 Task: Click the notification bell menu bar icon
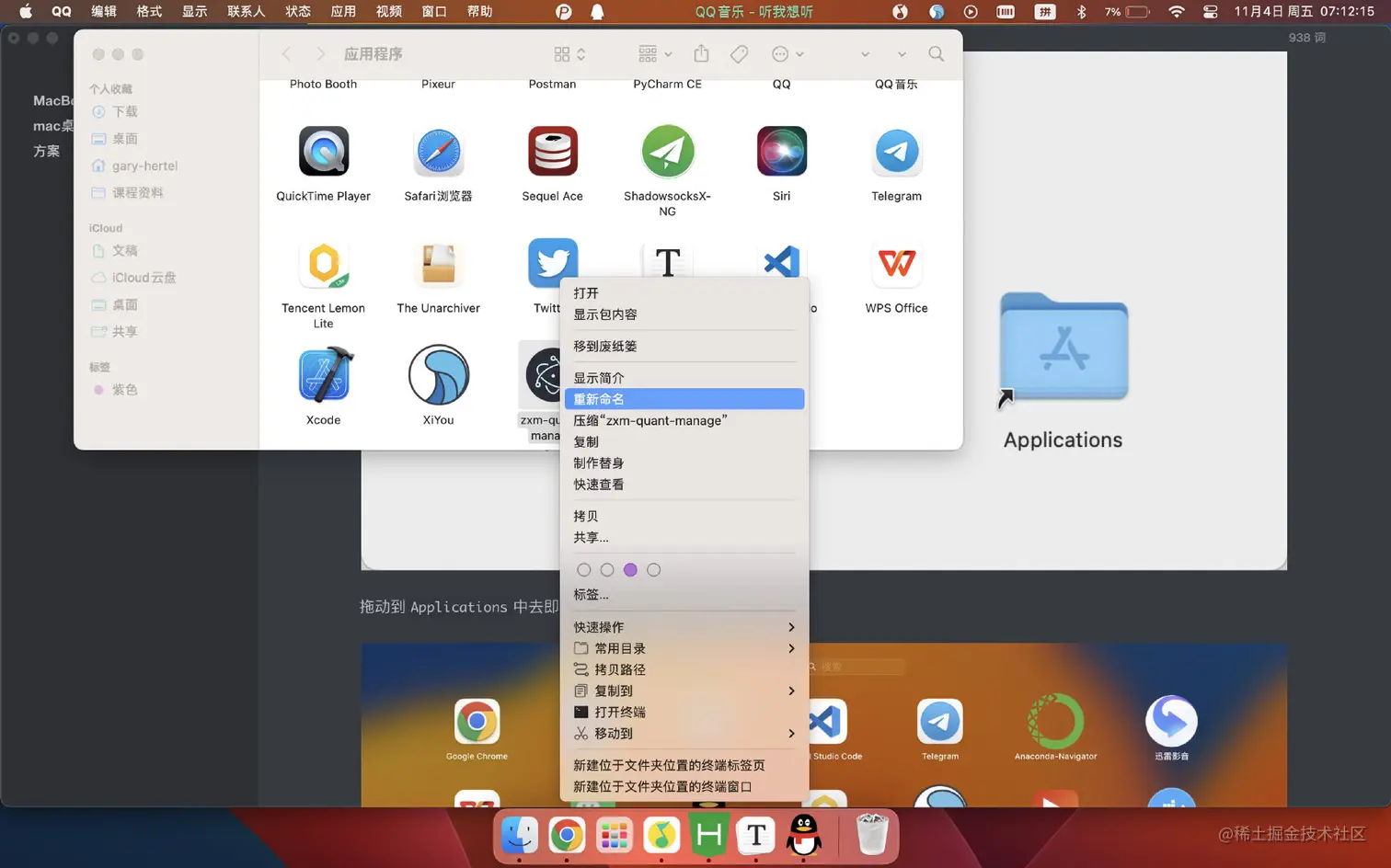[x=597, y=12]
